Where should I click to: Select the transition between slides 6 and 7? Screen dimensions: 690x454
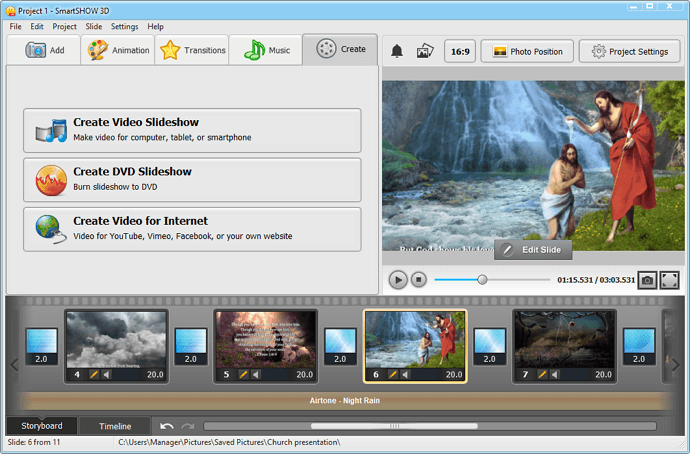click(490, 346)
